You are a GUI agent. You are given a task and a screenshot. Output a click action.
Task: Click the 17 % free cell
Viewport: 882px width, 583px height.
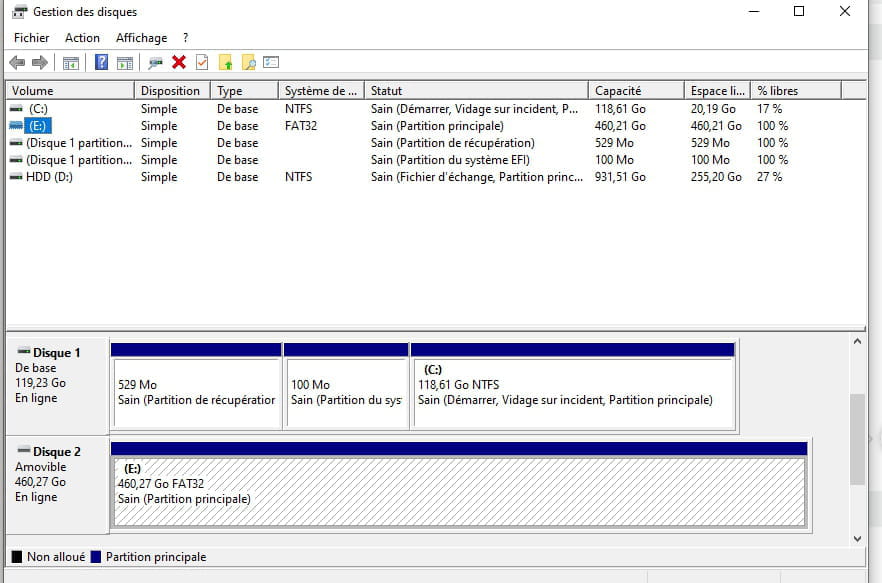770,109
